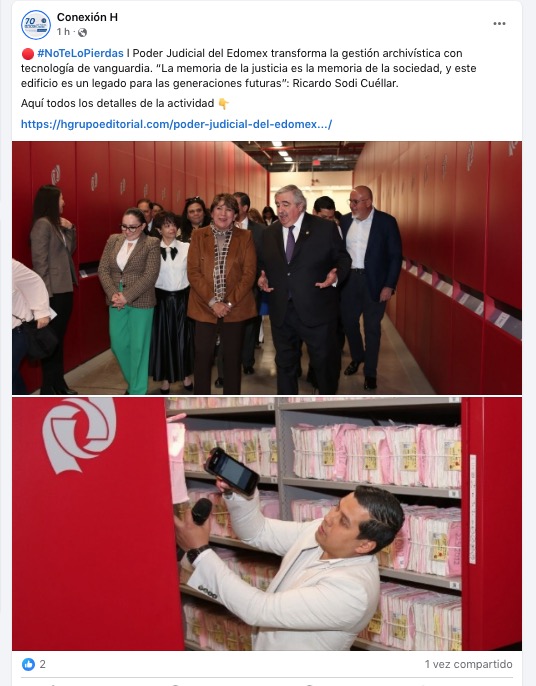This screenshot has height=686, width=536.
Task: Click the Aquí todos los detalles line
Action: [117, 103]
